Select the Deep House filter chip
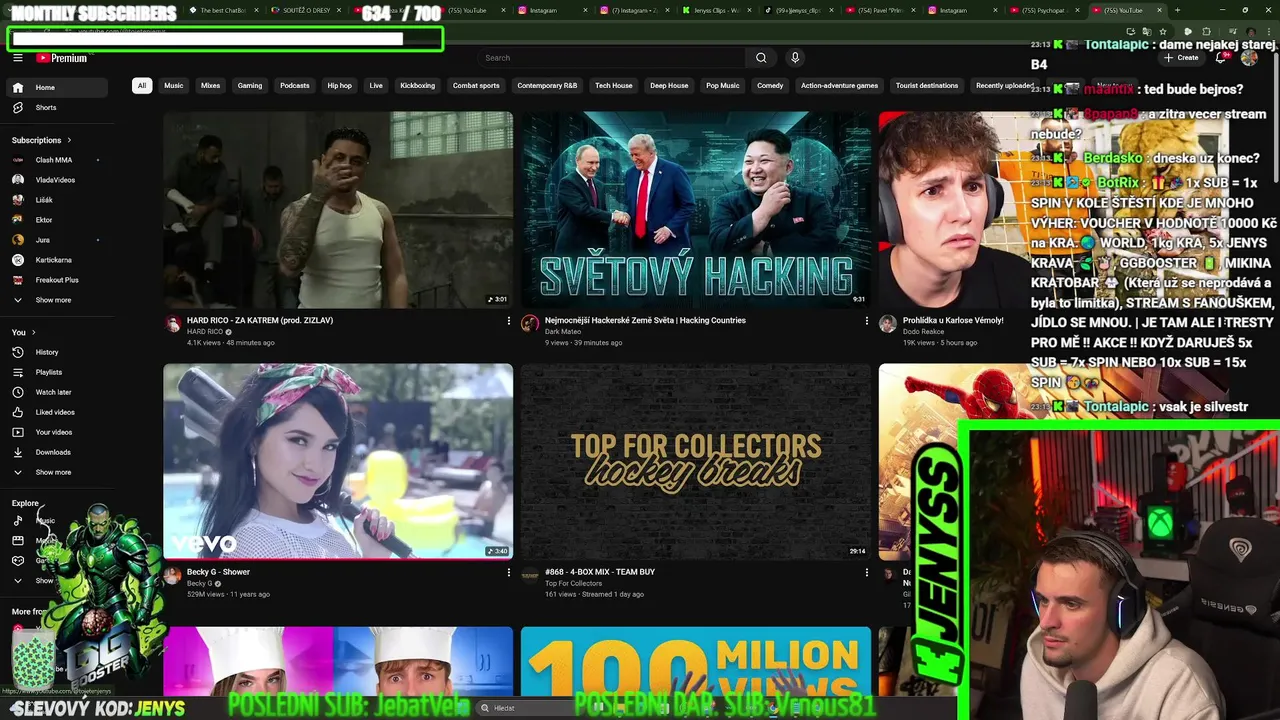Viewport: 1280px width, 720px height. (669, 85)
